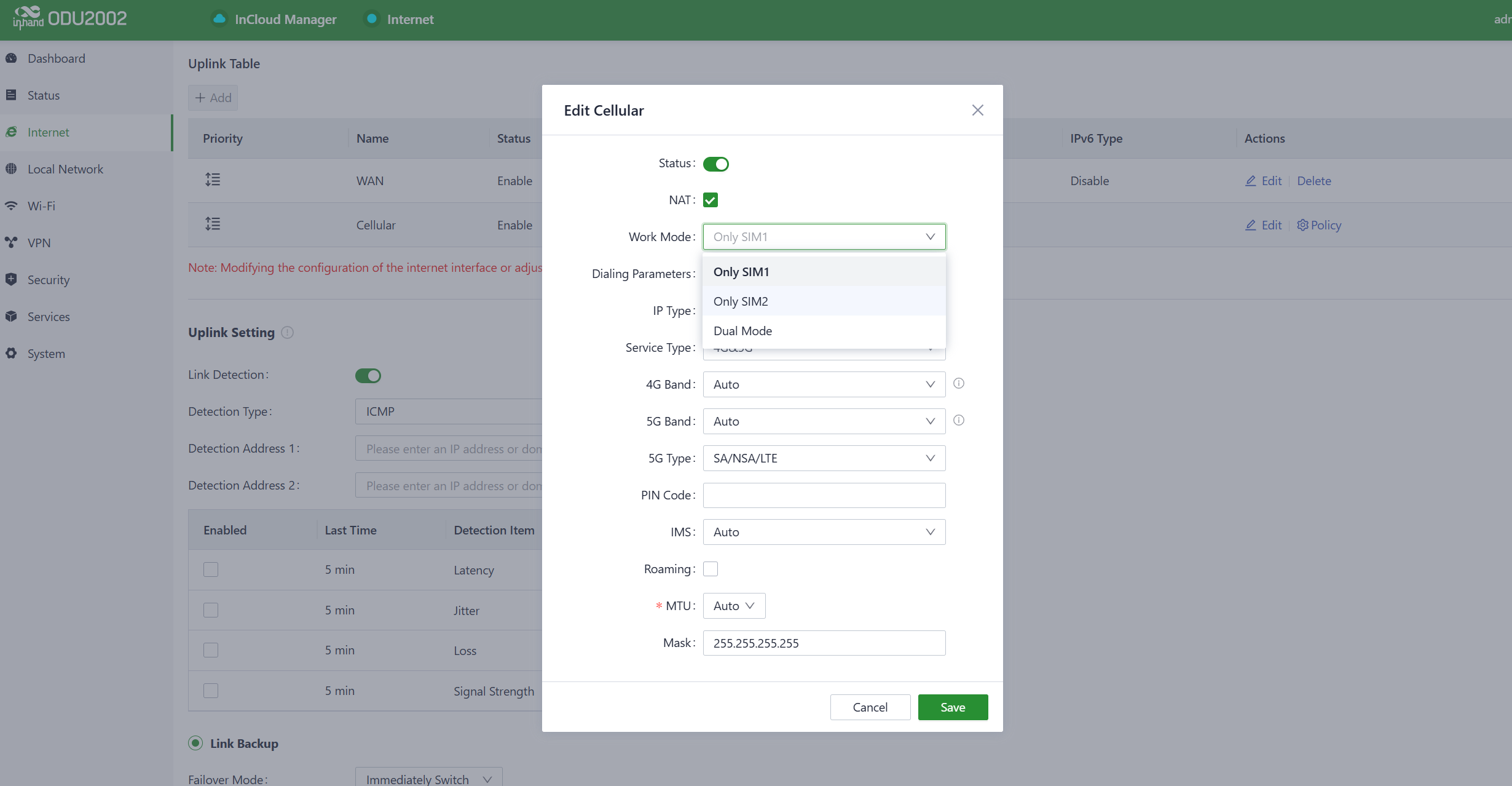Uncheck the NAT checkbox
Screen dimensions: 1512x786
coord(711,200)
